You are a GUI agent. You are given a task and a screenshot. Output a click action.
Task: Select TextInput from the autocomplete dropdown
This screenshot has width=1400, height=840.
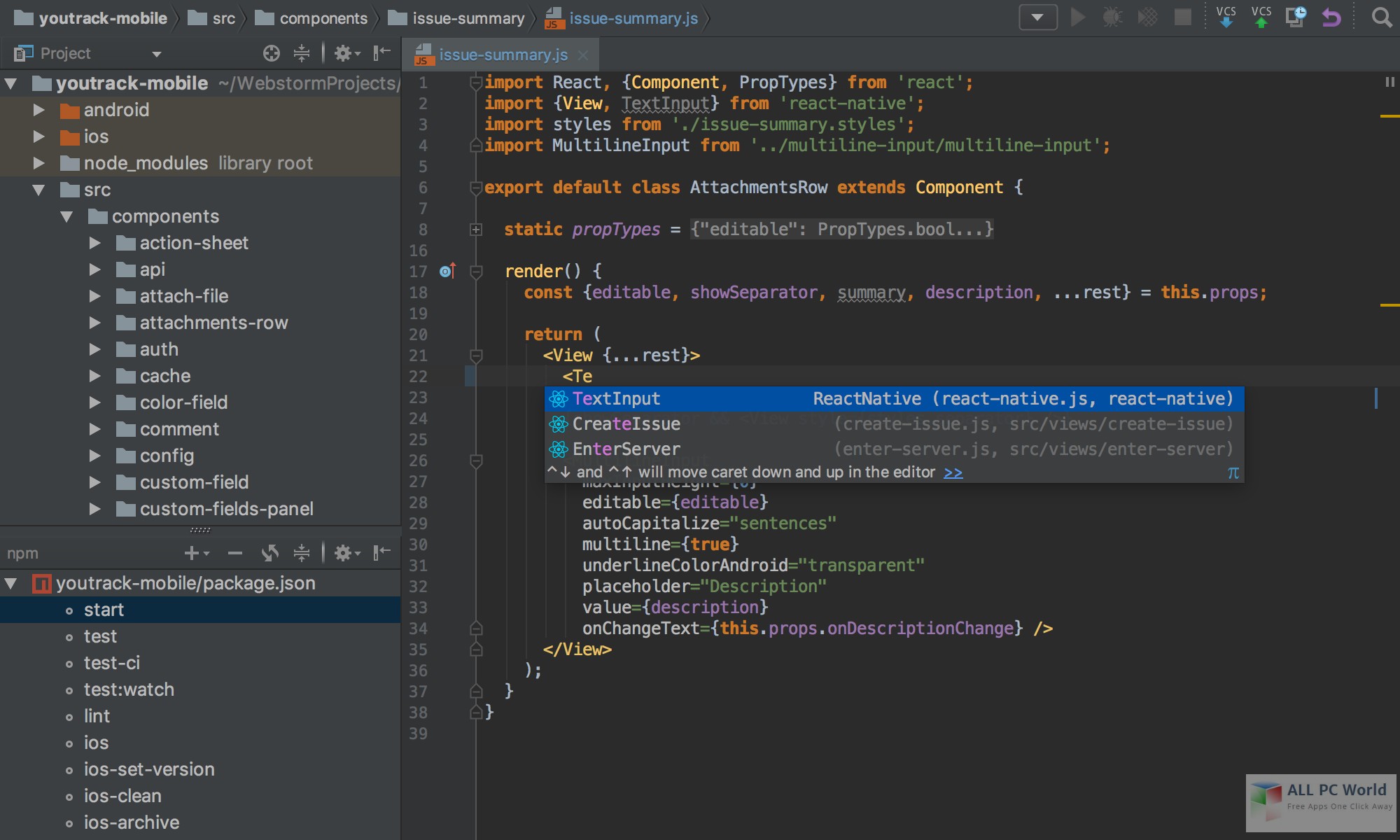pyautogui.click(x=618, y=398)
